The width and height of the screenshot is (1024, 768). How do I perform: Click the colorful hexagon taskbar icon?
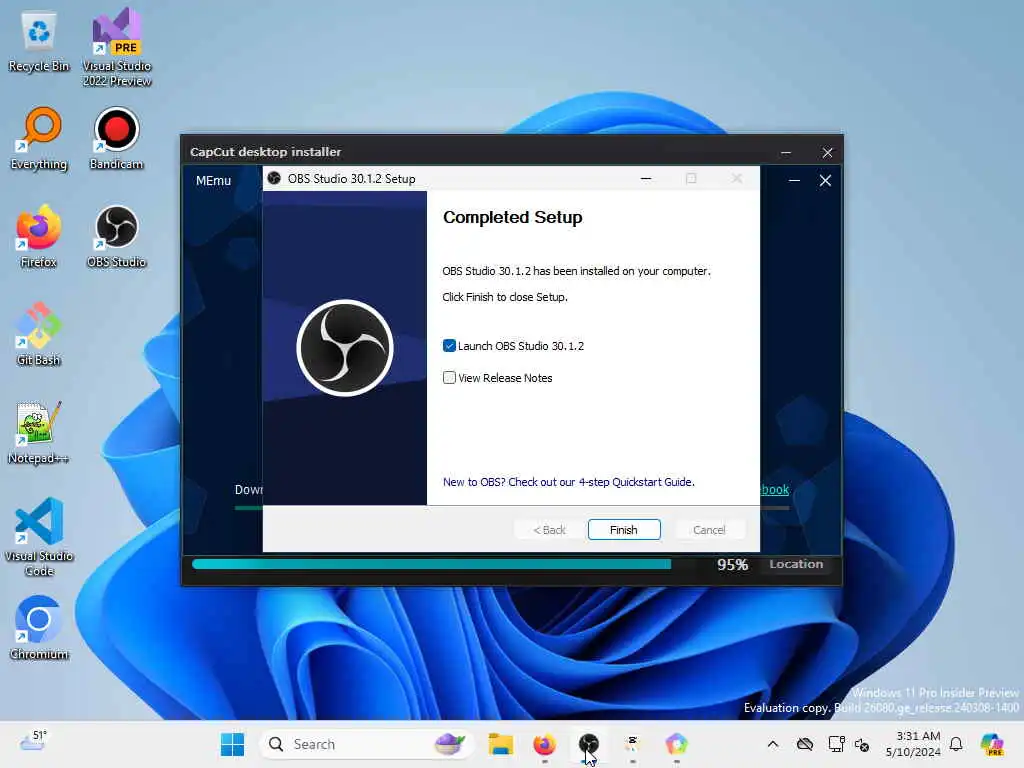click(677, 744)
